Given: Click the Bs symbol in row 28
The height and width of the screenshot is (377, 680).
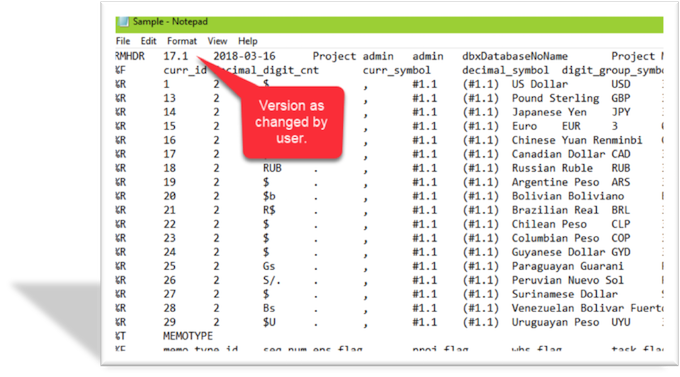Looking at the screenshot, I should pos(269,308).
